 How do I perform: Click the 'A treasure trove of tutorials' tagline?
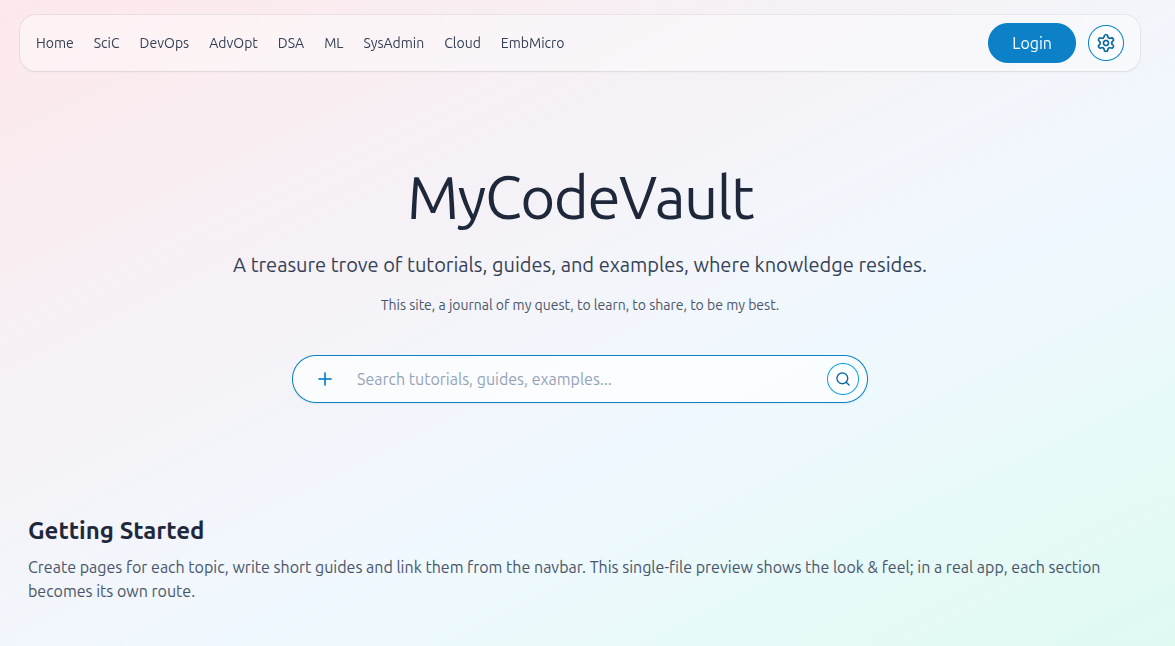pos(580,265)
